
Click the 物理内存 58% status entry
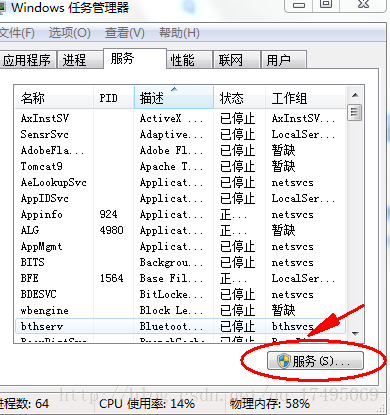[x=270, y=404]
